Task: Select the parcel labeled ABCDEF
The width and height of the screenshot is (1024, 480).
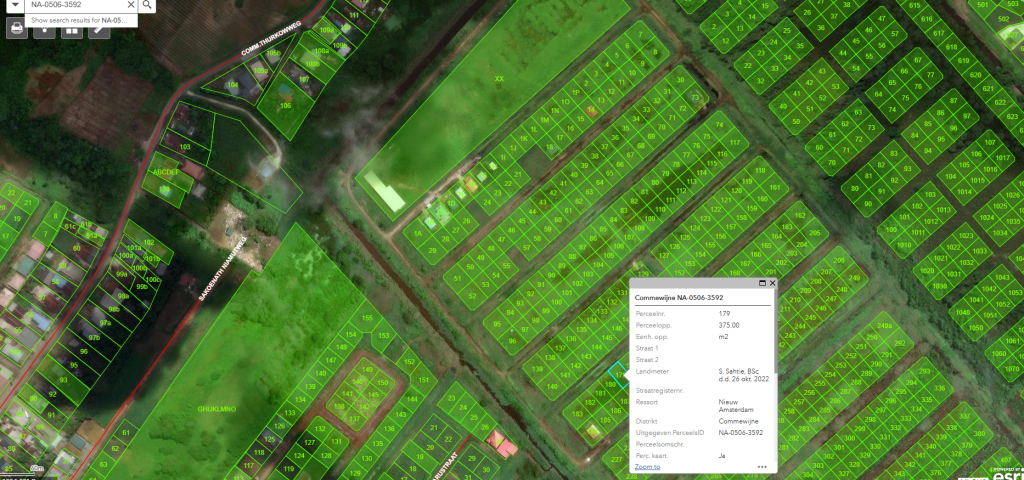Action: tap(164, 173)
